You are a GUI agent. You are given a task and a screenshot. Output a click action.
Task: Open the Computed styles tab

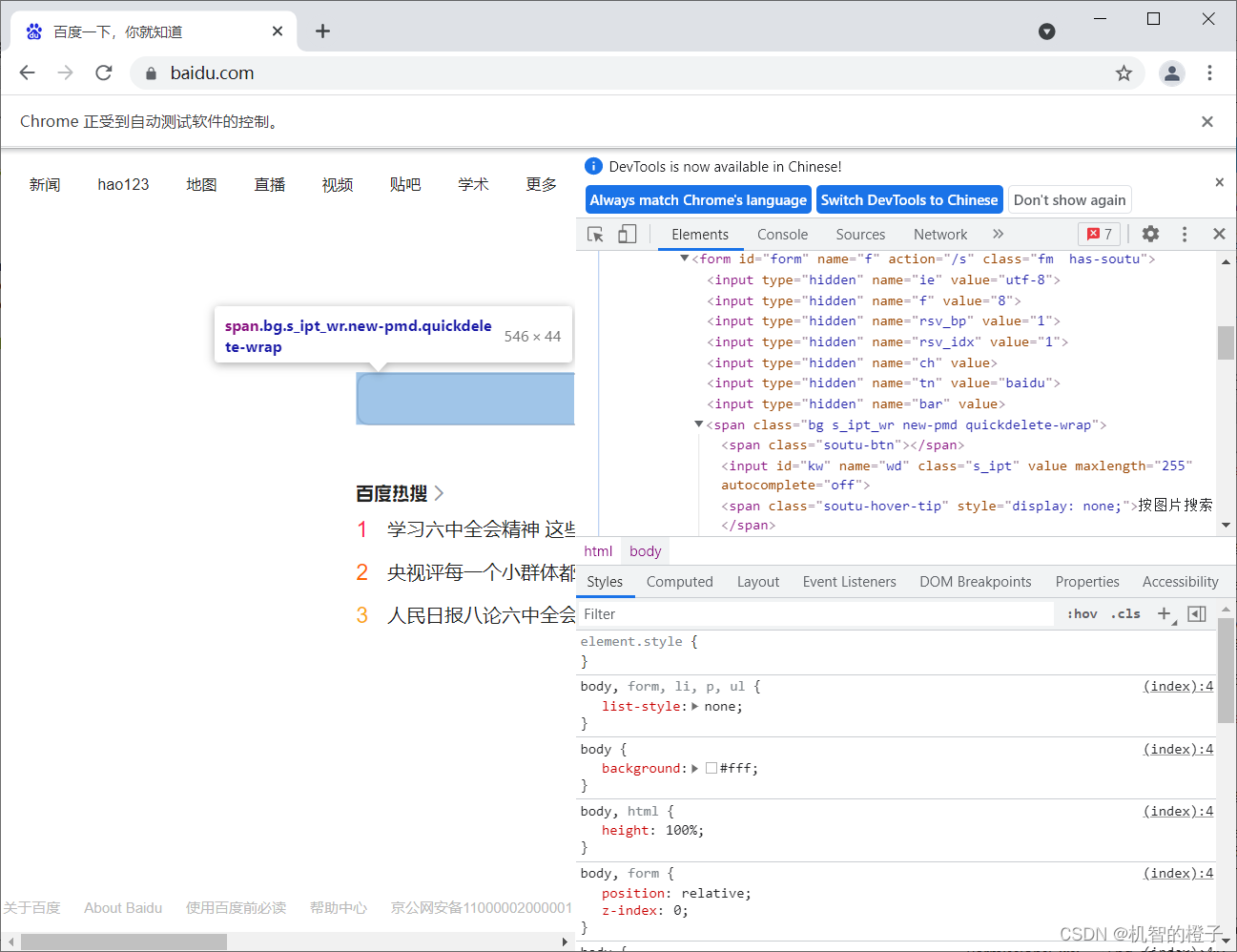coord(679,582)
